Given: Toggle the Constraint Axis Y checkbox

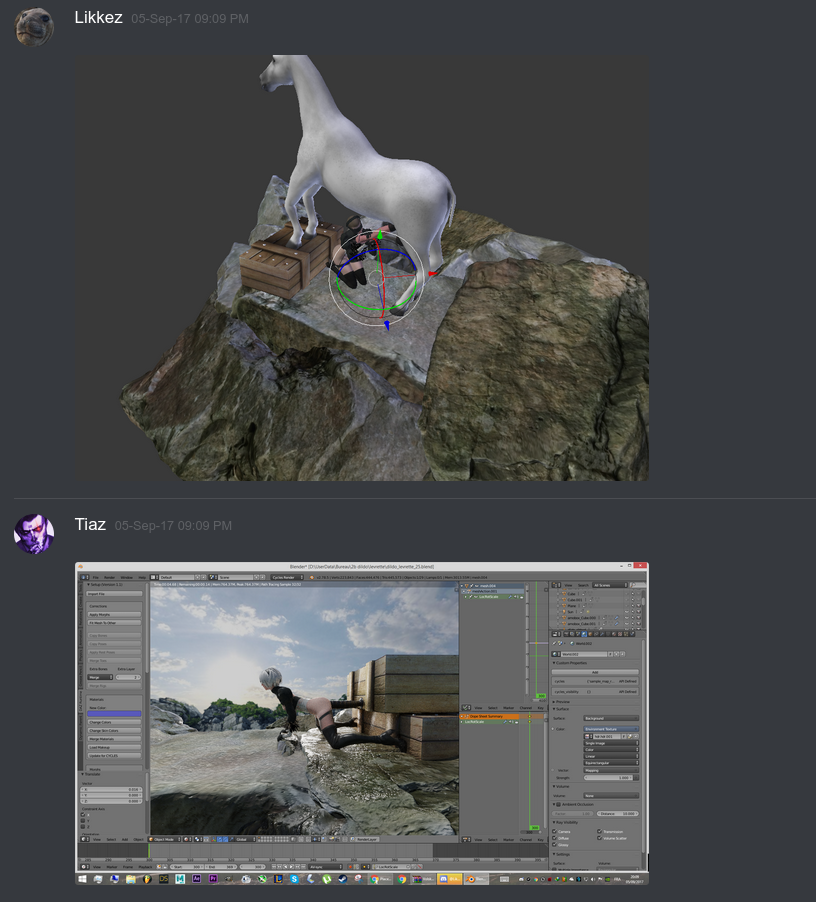Looking at the screenshot, I should (x=83, y=821).
